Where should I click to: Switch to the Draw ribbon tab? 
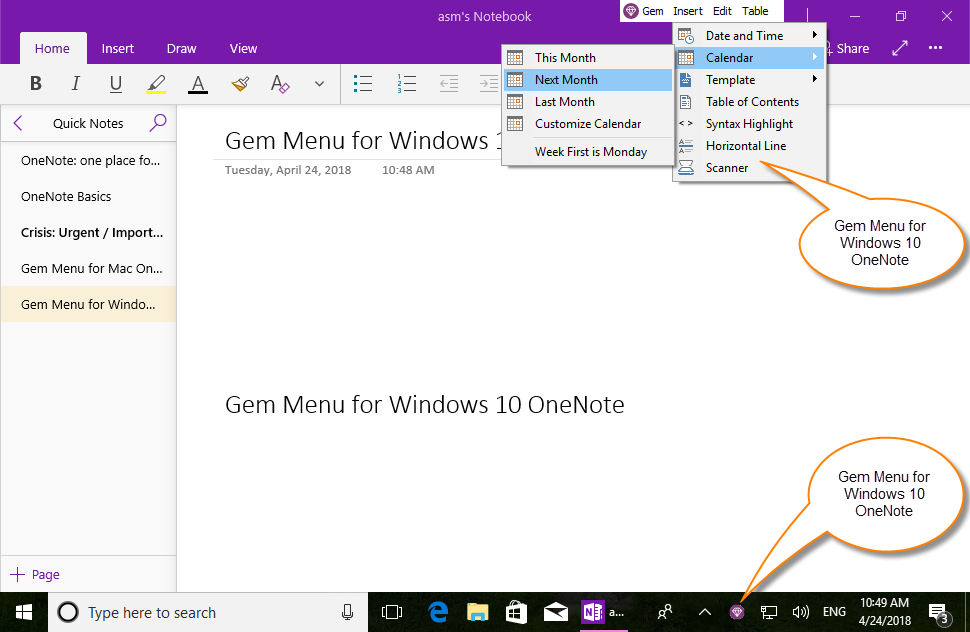click(x=181, y=48)
